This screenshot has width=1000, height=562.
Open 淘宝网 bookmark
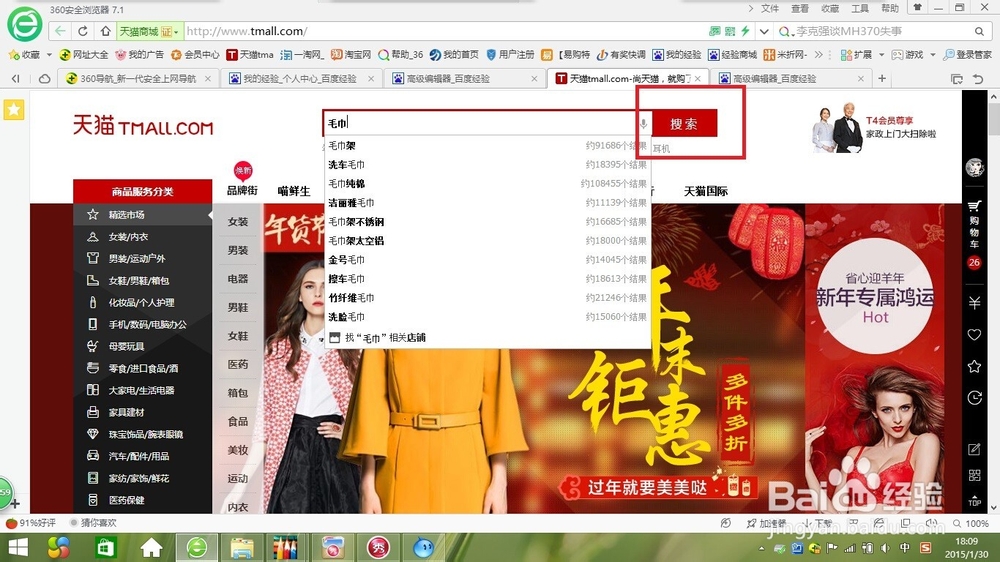pyautogui.click(x=351, y=55)
